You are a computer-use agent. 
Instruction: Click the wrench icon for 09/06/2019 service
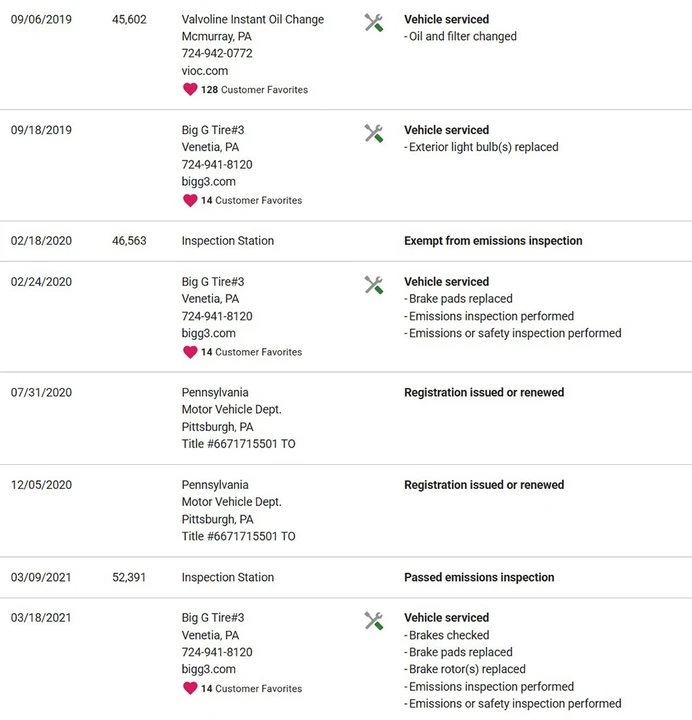[x=374, y=22]
